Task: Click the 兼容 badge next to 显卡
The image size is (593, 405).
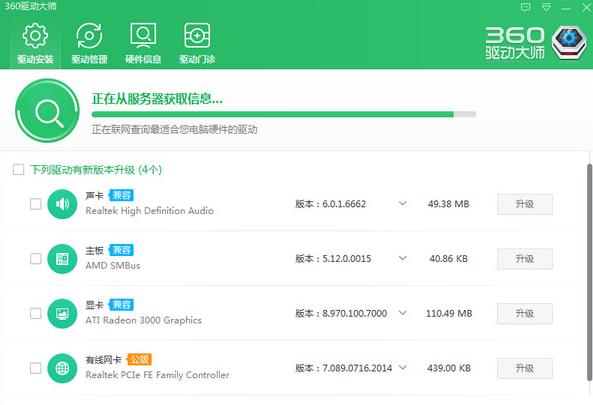Action: 121,305
